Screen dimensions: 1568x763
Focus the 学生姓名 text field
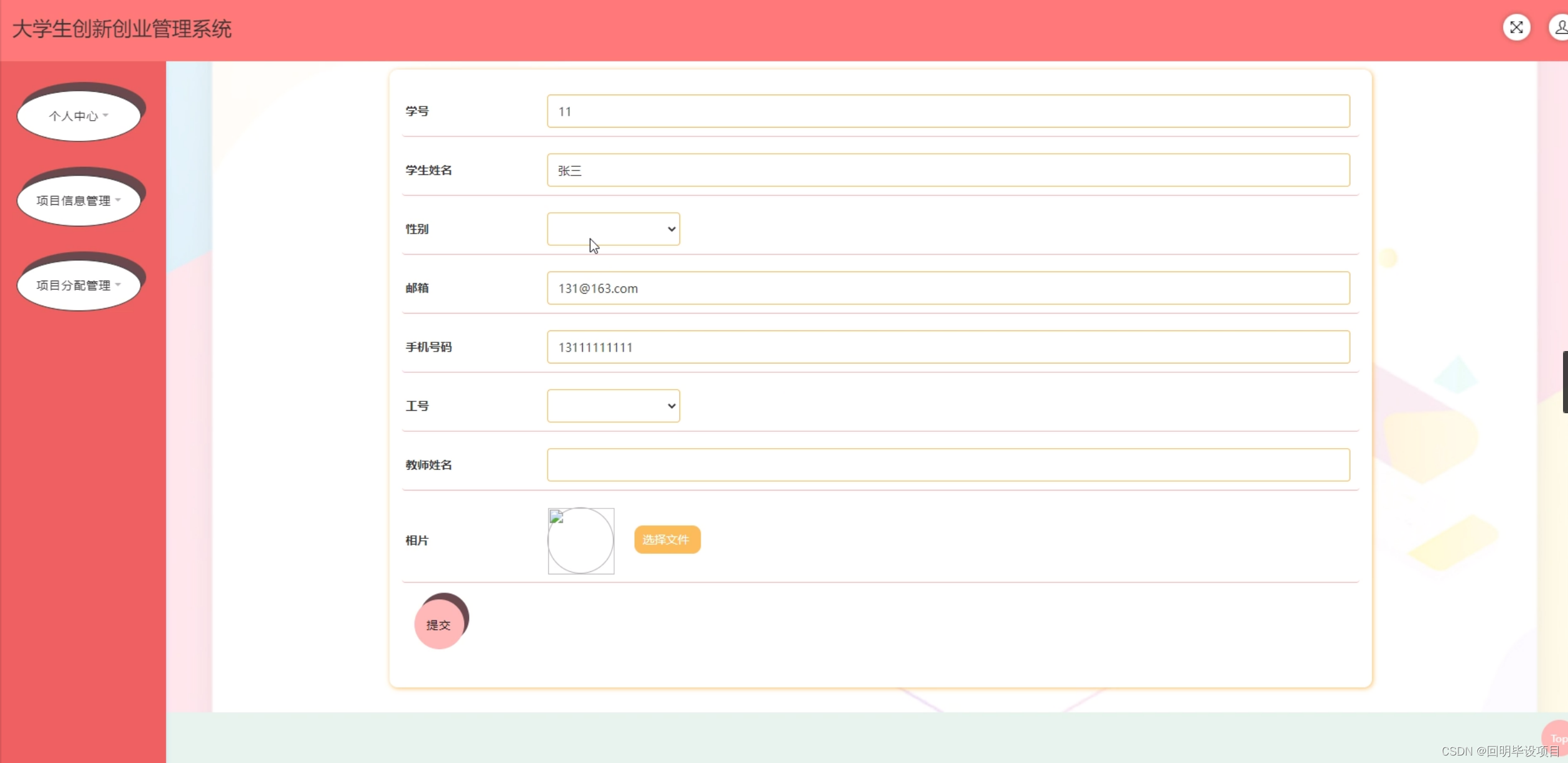click(948, 170)
